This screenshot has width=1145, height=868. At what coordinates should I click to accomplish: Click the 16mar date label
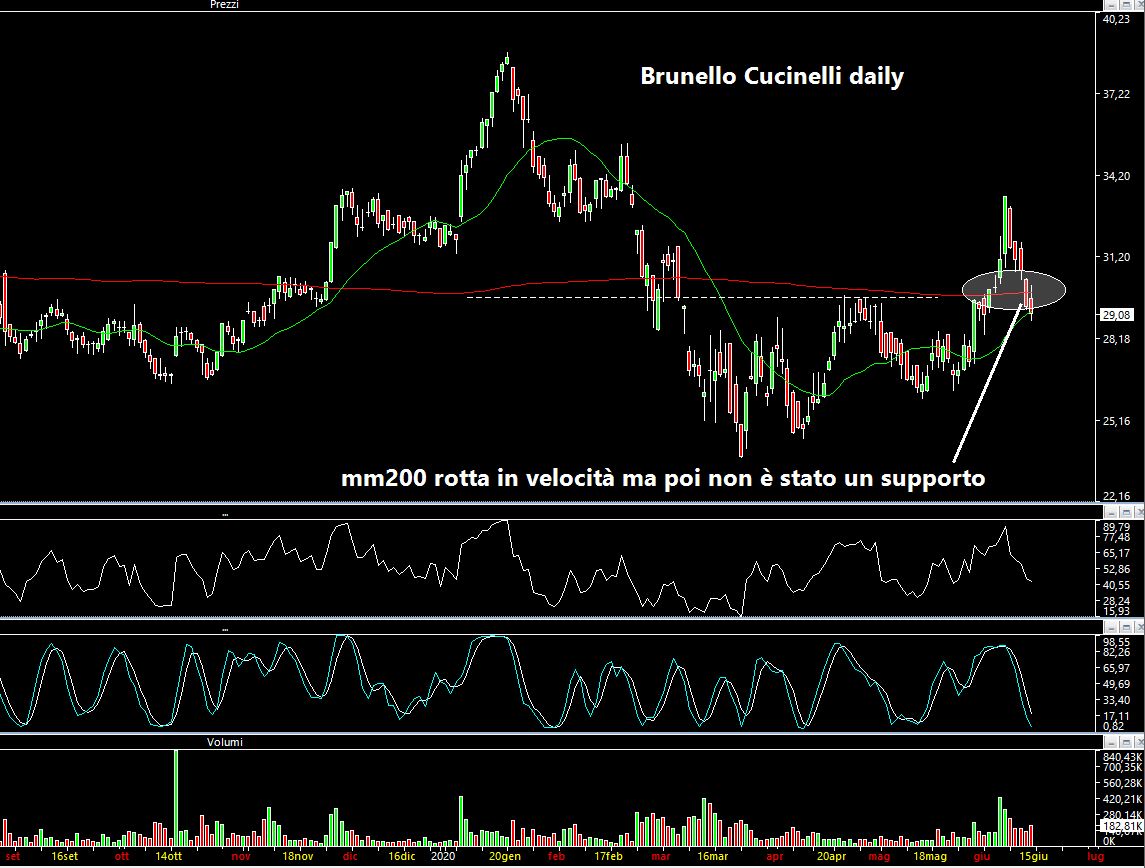pyautogui.click(x=712, y=856)
